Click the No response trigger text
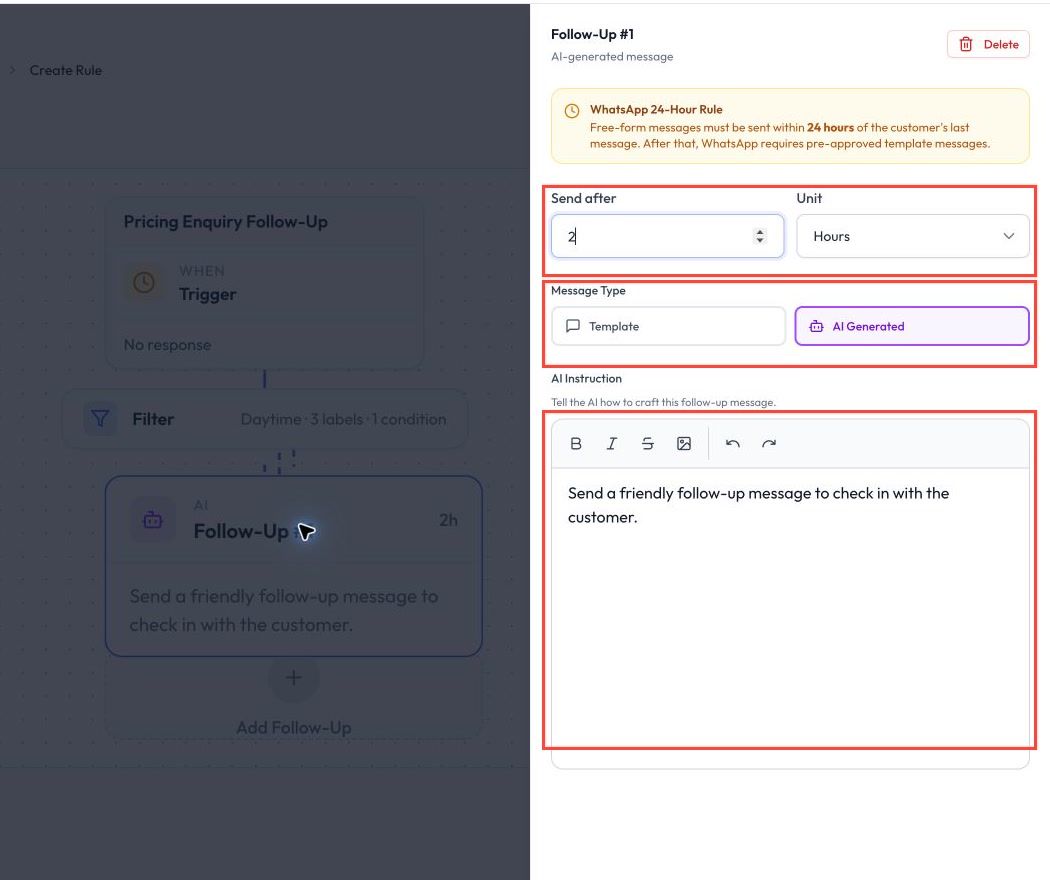Viewport: 1050px width, 880px height. click(x=167, y=345)
